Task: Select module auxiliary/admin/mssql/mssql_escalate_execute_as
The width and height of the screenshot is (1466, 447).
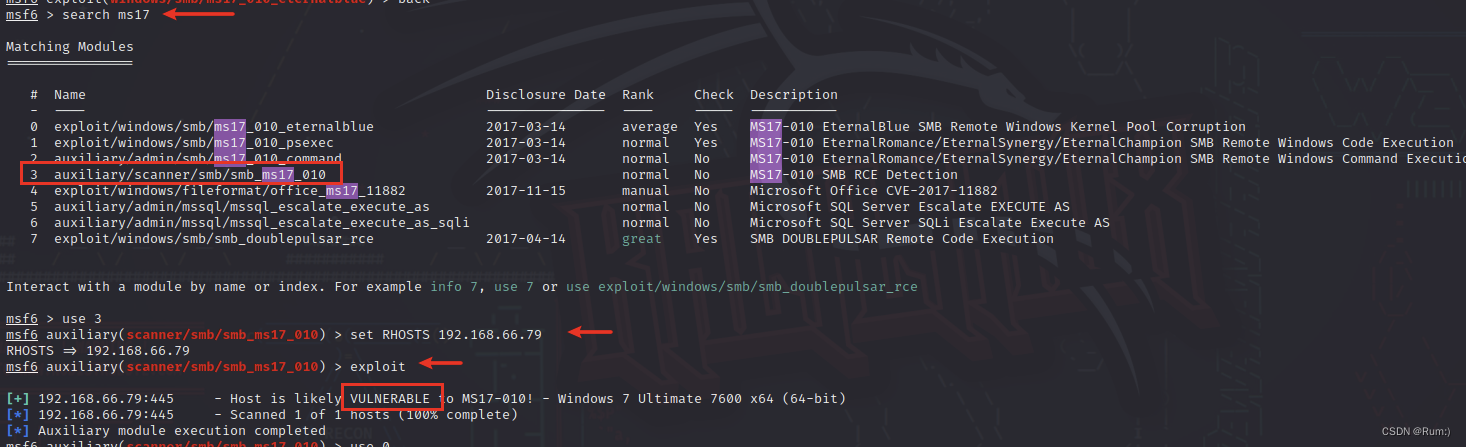Action: pos(242,207)
